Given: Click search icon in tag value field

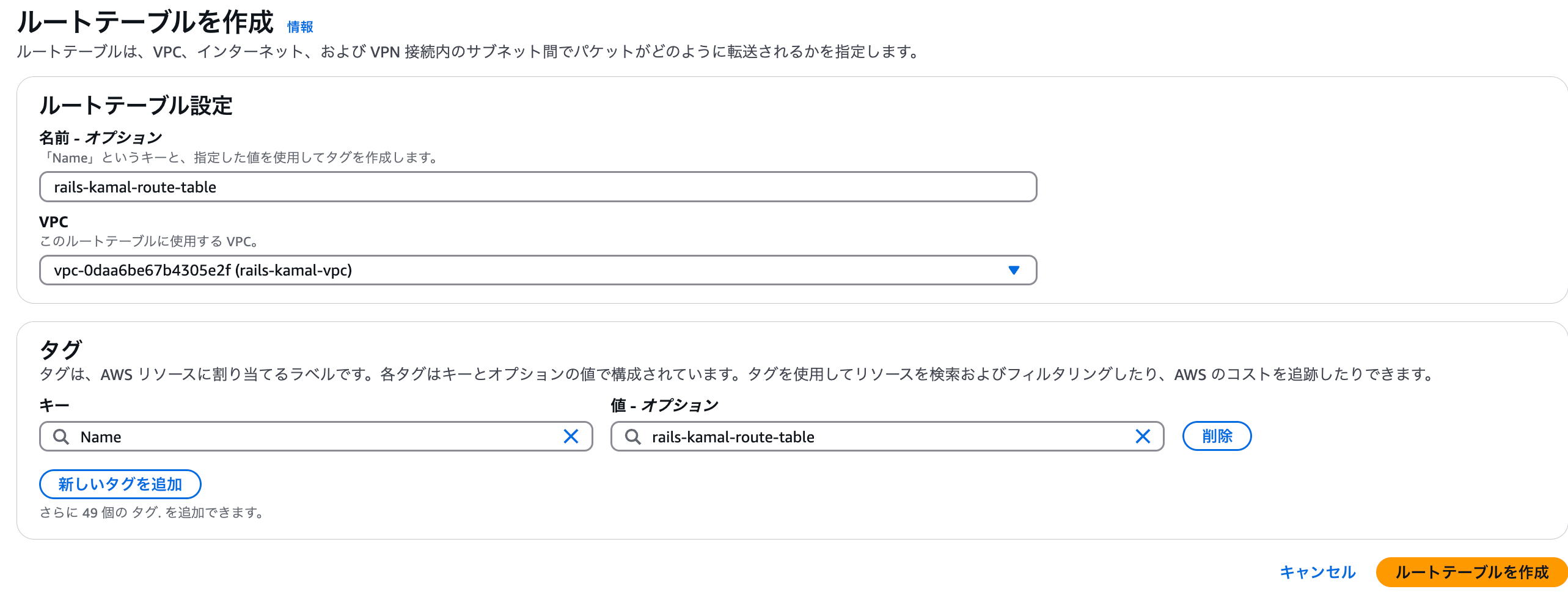Looking at the screenshot, I should coord(633,436).
